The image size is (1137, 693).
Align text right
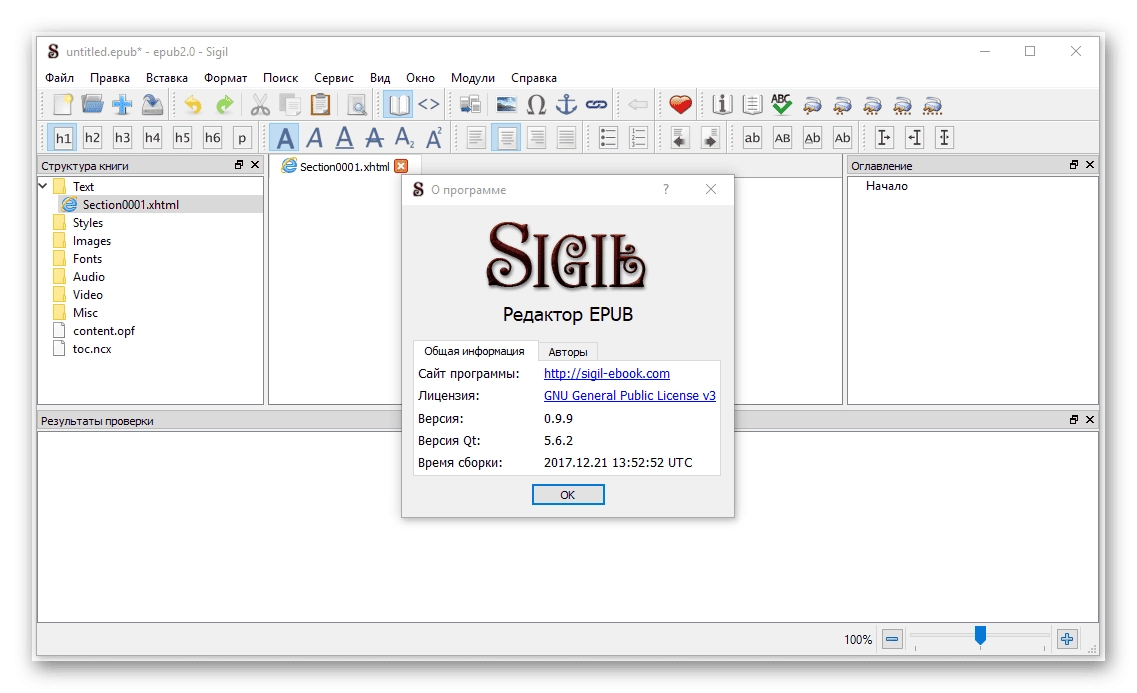tap(537, 138)
